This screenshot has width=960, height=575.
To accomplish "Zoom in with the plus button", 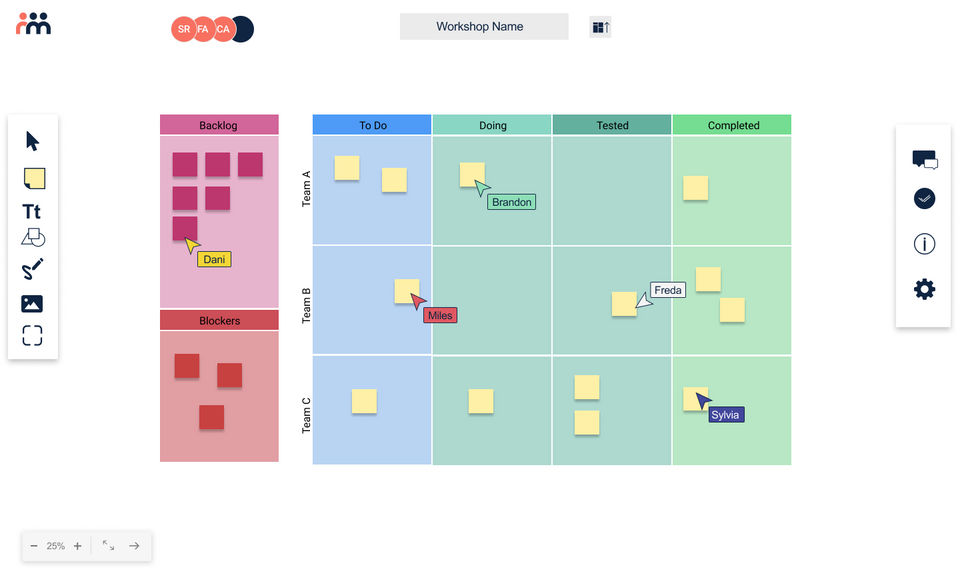I will click(x=77, y=546).
